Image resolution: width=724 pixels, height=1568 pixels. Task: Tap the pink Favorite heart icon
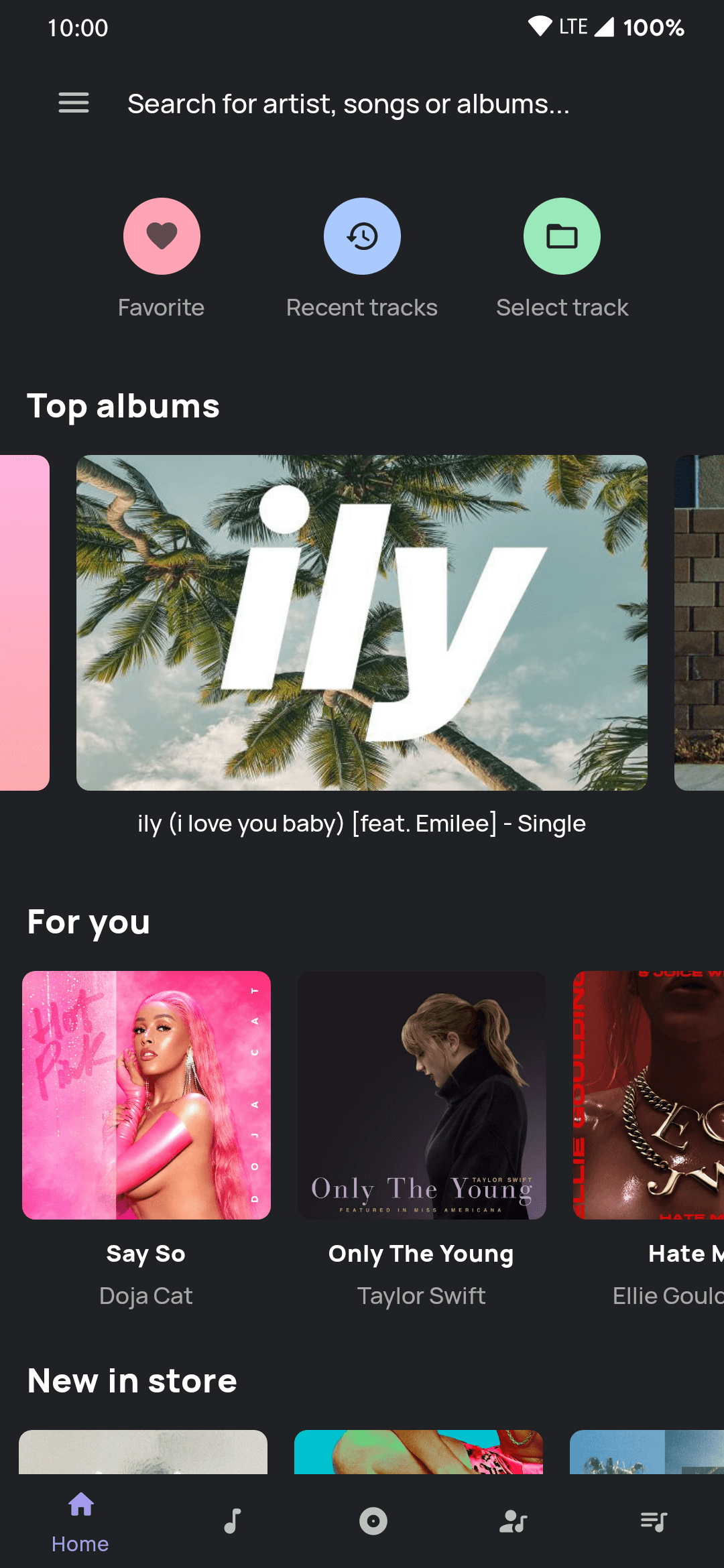coord(162,236)
